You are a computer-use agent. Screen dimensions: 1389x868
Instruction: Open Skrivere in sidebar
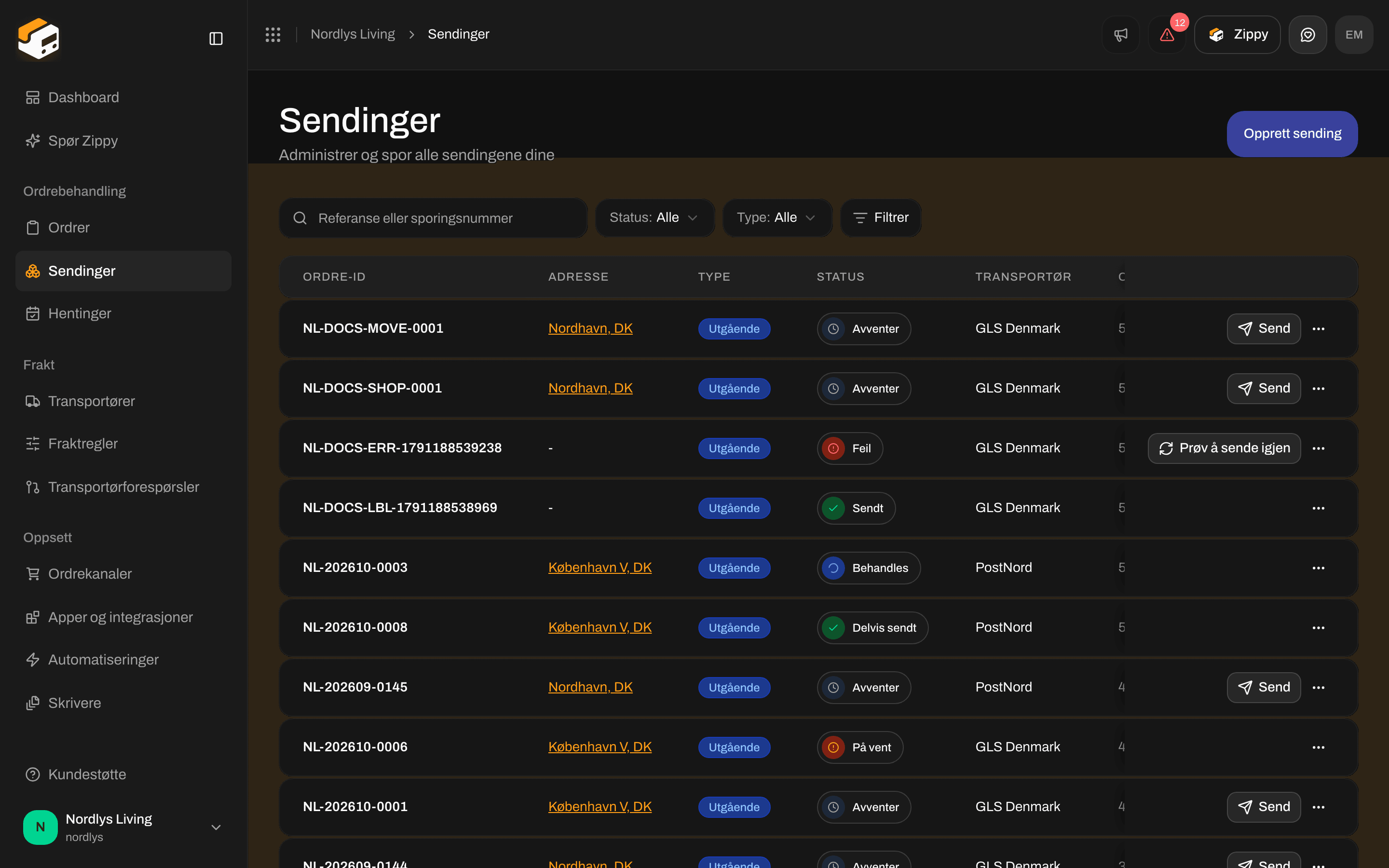(123, 703)
